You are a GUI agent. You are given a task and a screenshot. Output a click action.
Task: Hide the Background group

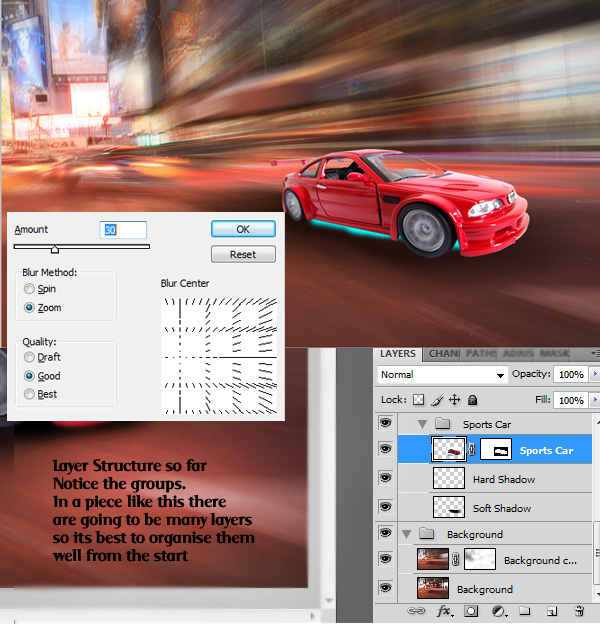385,532
